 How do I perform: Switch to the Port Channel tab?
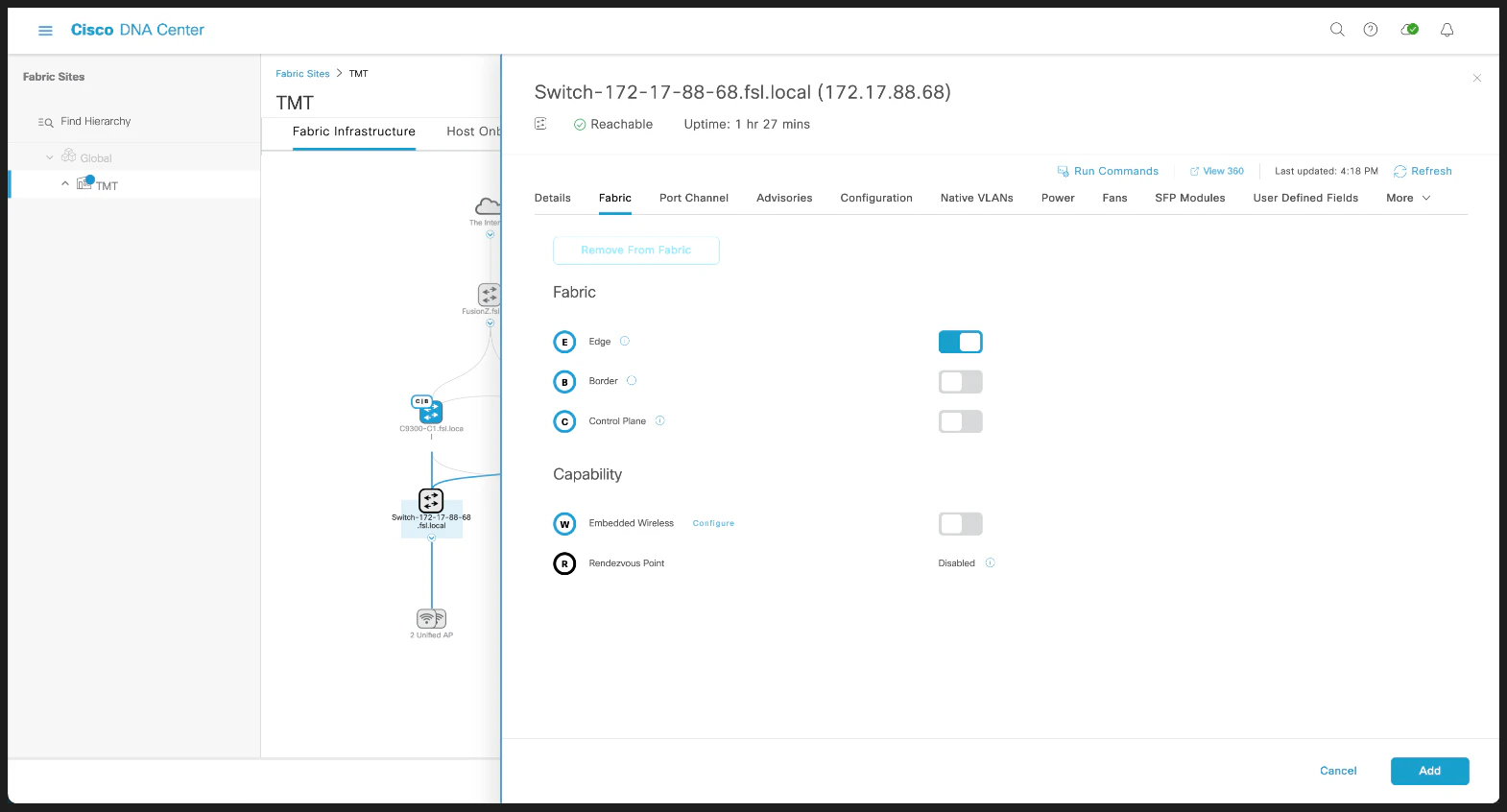694,198
